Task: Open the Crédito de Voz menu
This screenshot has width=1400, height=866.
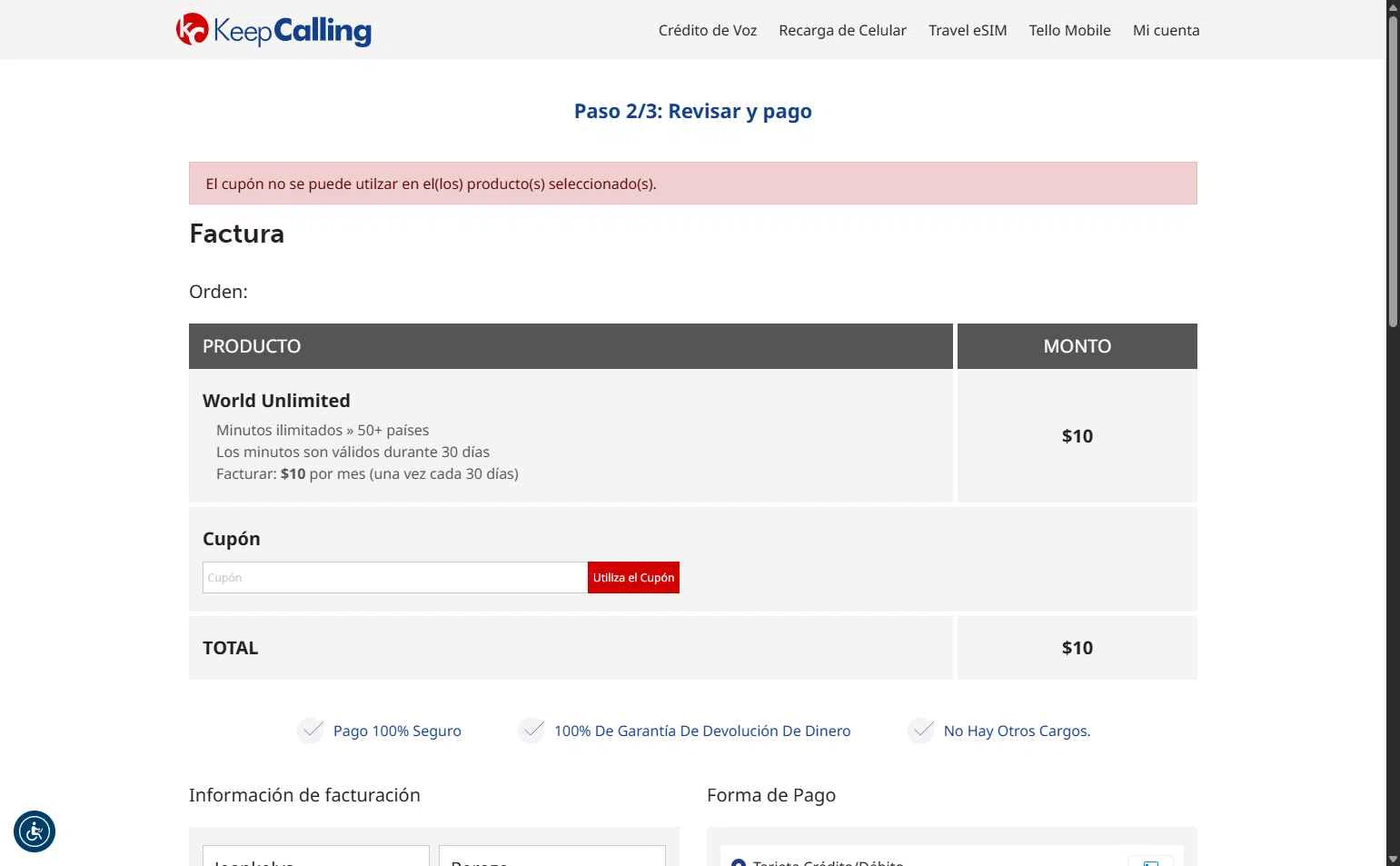Action: 708,30
